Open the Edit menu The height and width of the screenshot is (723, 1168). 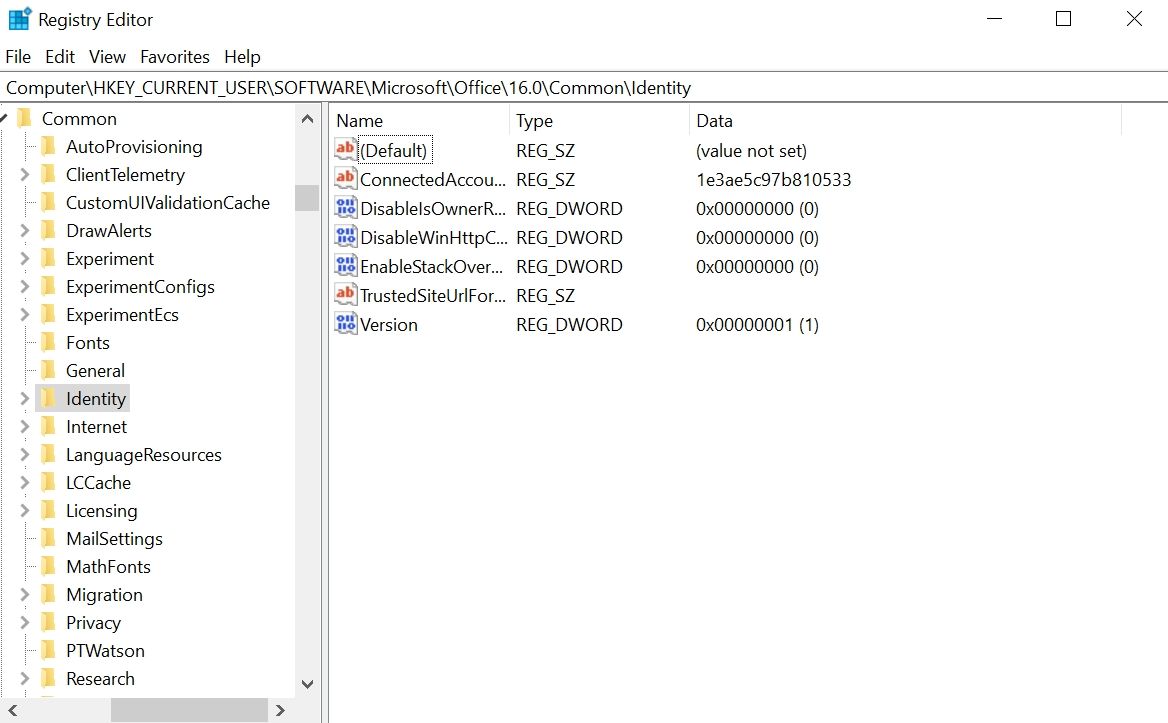pyautogui.click(x=59, y=57)
